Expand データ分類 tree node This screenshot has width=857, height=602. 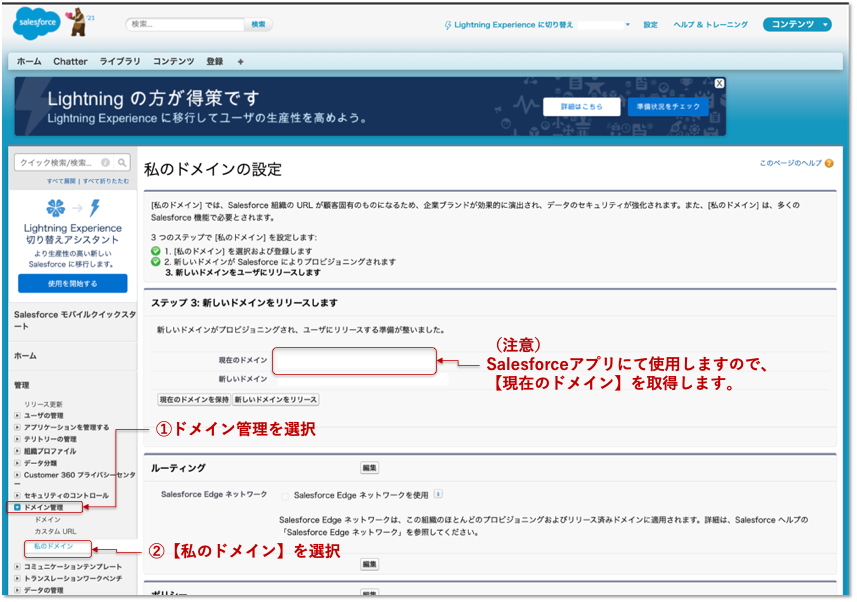[x=17, y=463]
